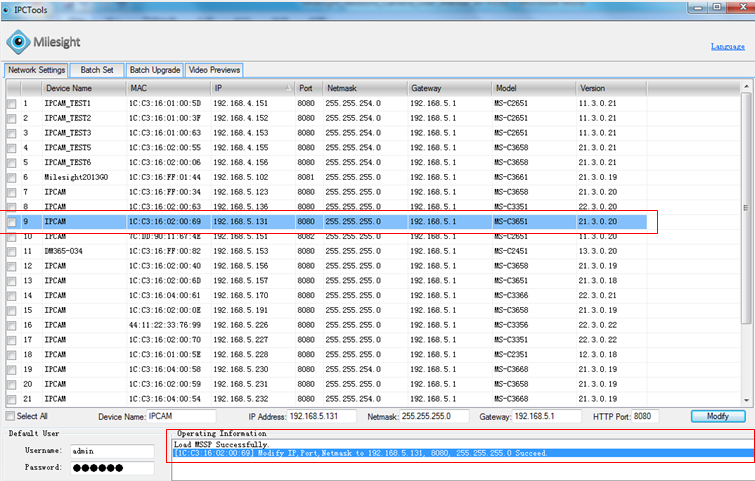
Task: Click the device list vertical scrollbar thumb
Action: pos(746,208)
